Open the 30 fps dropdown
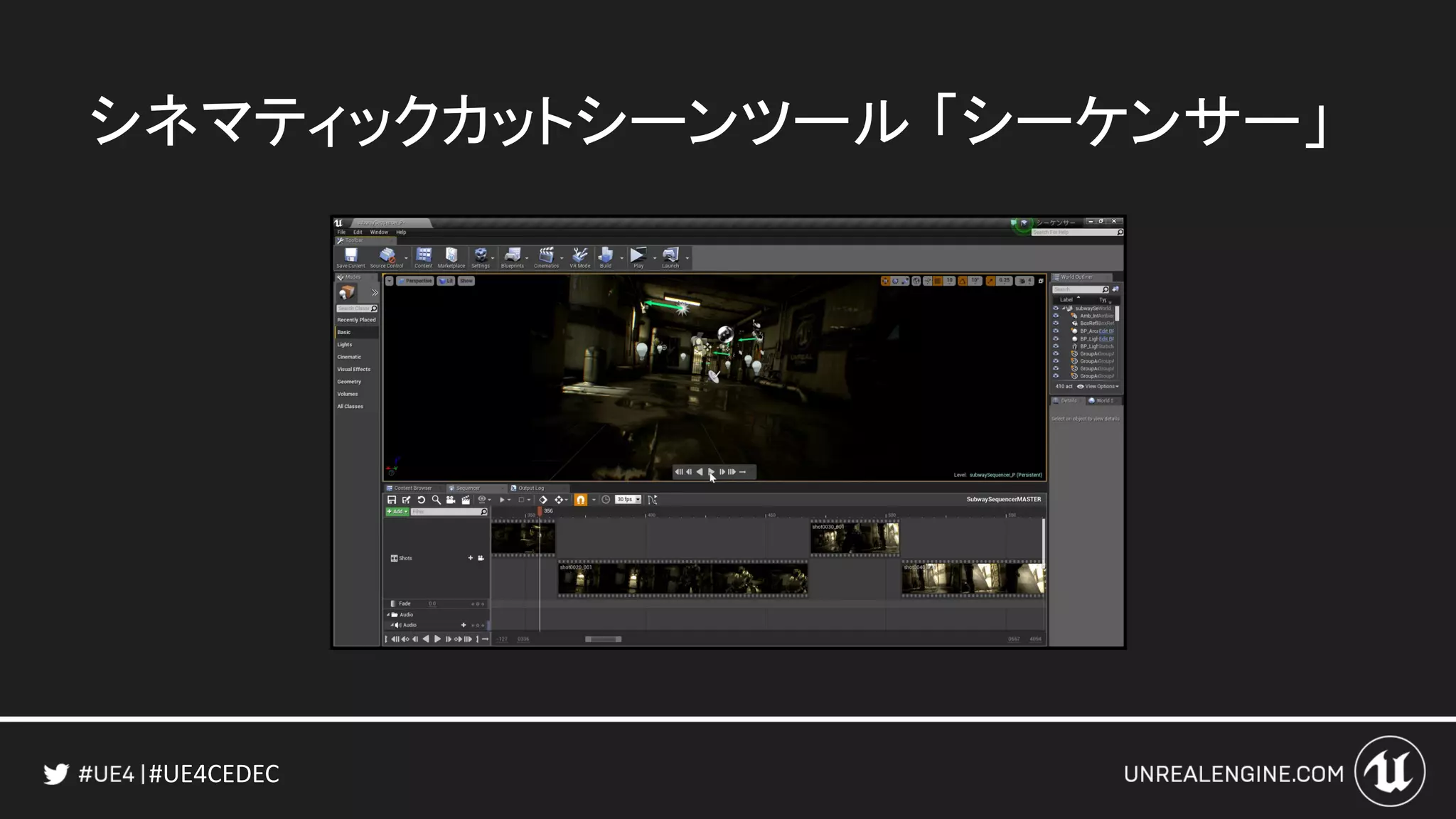1456x819 pixels. pyautogui.click(x=628, y=500)
